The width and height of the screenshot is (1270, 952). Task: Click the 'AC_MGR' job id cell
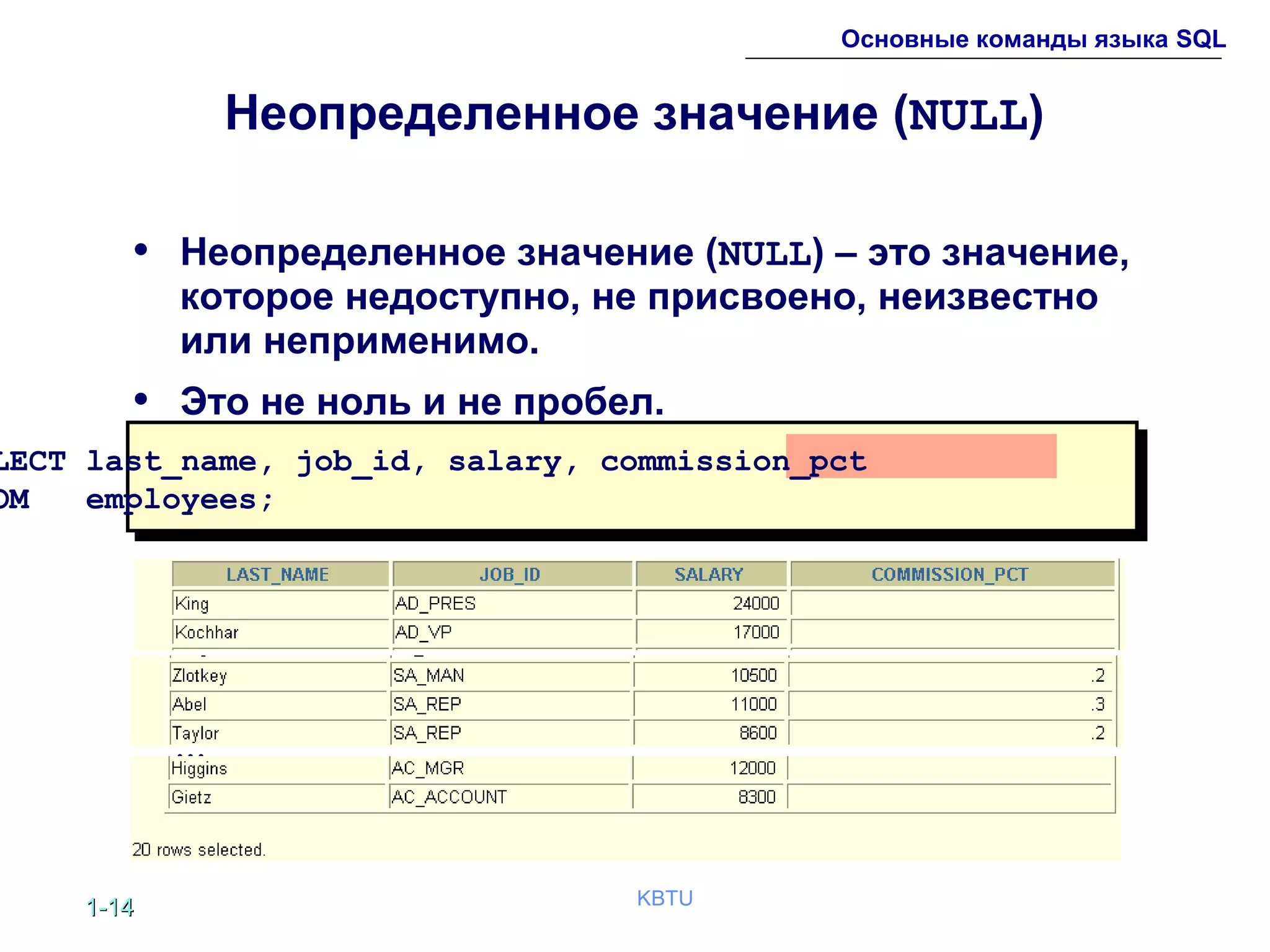tap(508, 768)
